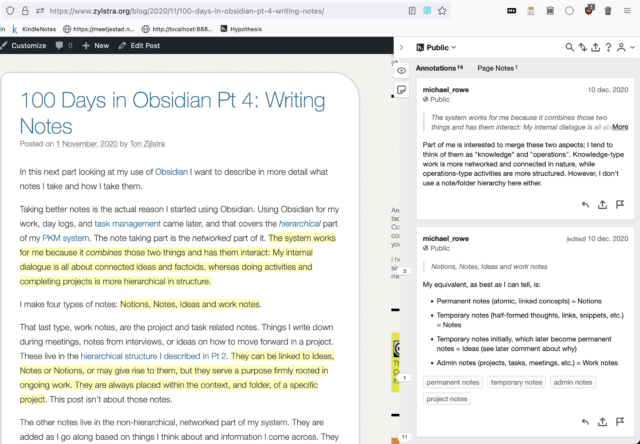Image resolution: width=640 pixels, height=444 pixels.
Task: Open the KindleNotes bookmark
Action: [34, 29]
